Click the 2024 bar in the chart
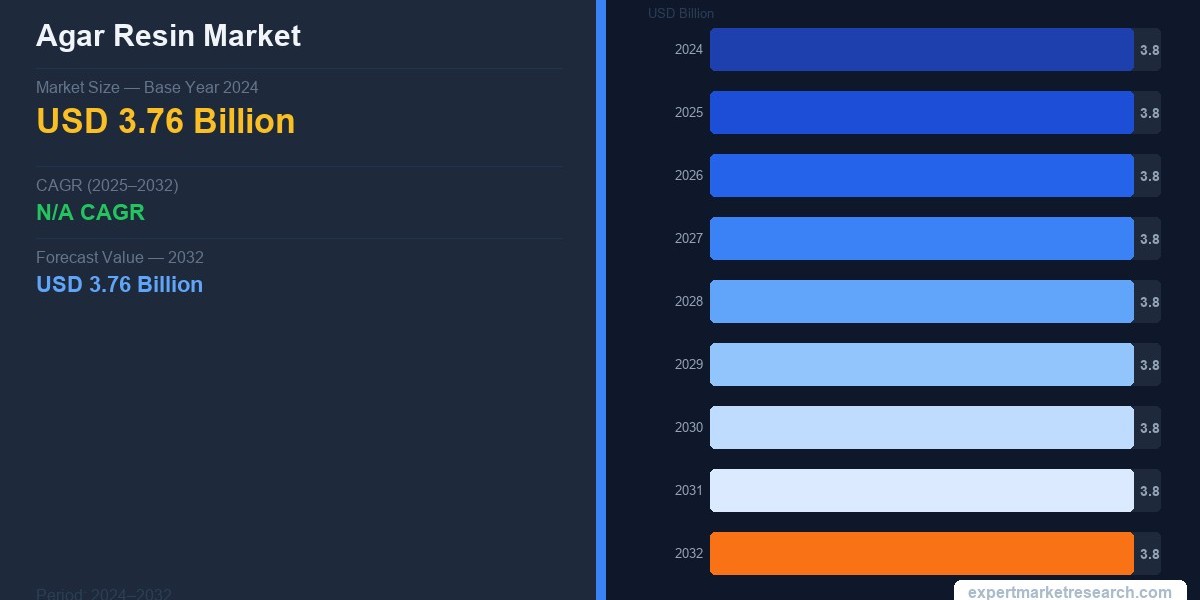Image resolution: width=1200 pixels, height=600 pixels. [x=921, y=50]
